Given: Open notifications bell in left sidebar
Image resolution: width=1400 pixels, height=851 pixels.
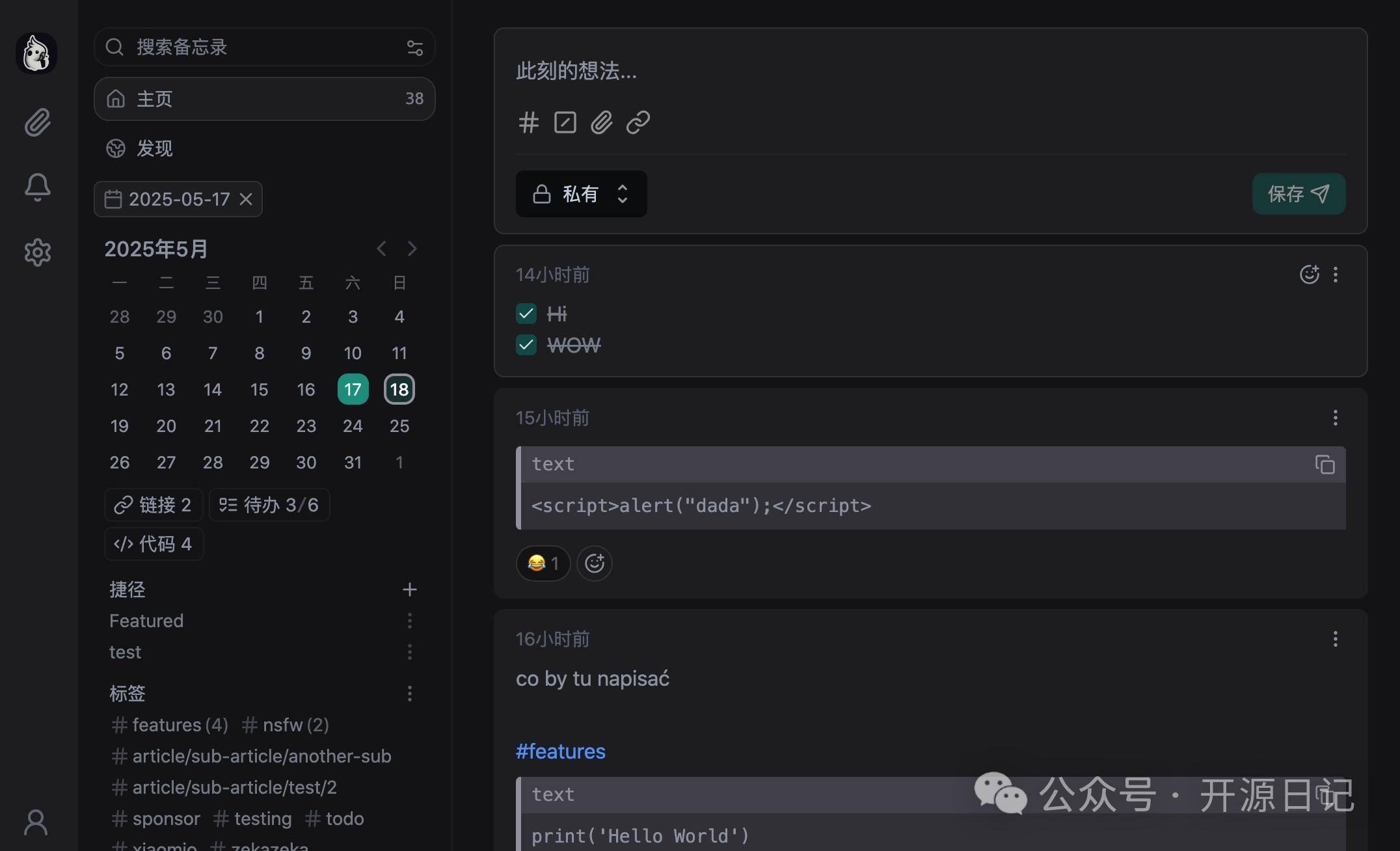Looking at the screenshot, I should tap(37, 187).
